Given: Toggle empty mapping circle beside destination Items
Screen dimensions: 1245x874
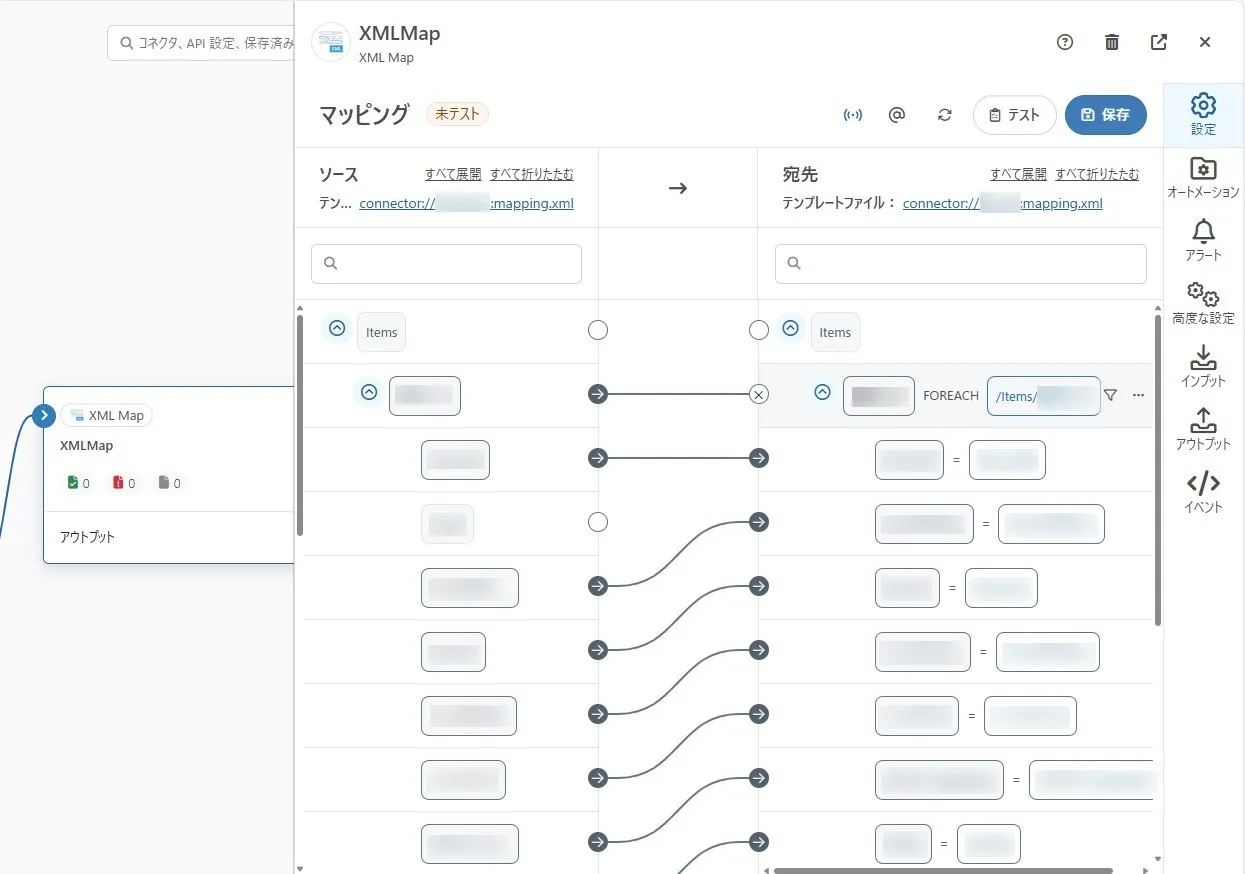Looking at the screenshot, I should pos(759,330).
